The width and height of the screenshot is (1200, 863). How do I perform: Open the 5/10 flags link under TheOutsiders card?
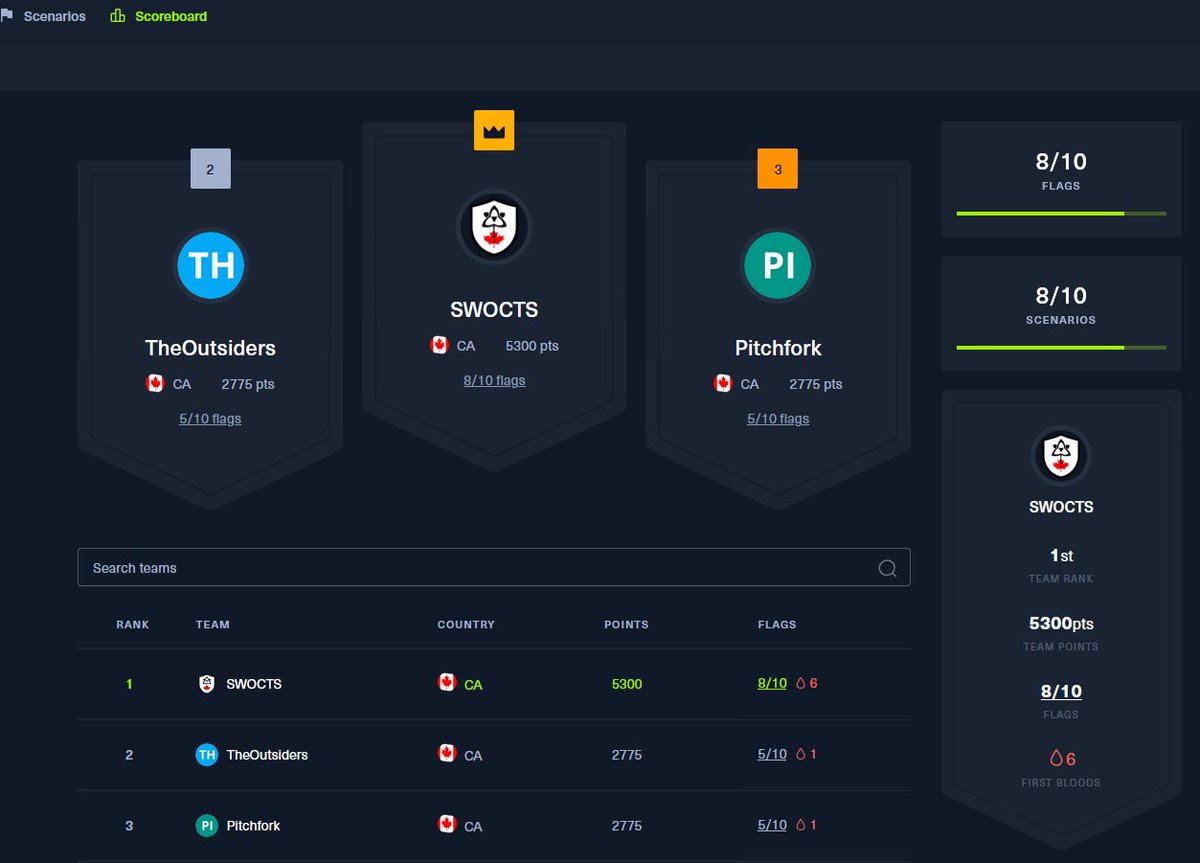(210, 419)
